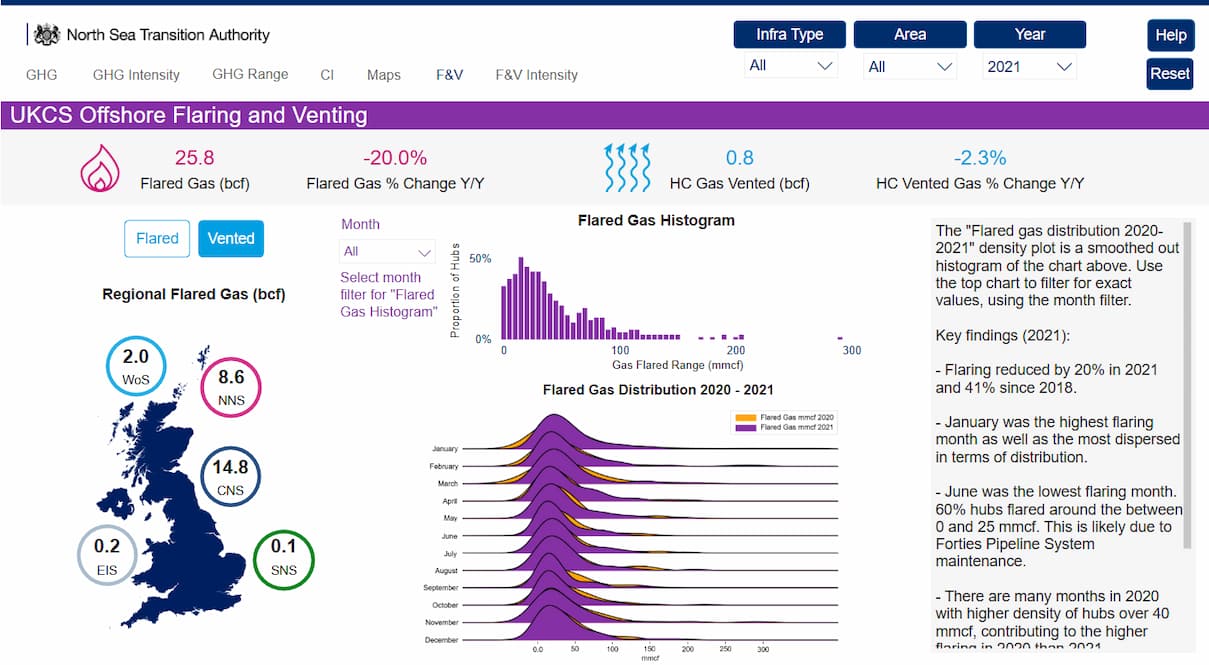Open the Infra Type dropdown
1209x665 pixels.
coord(790,67)
